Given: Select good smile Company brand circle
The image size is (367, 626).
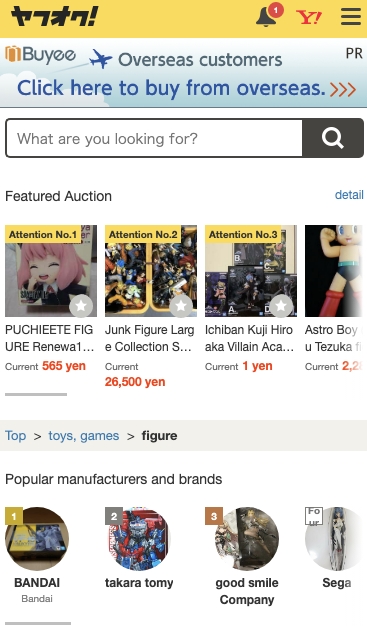Looking at the screenshot, I should click(247, 539).
